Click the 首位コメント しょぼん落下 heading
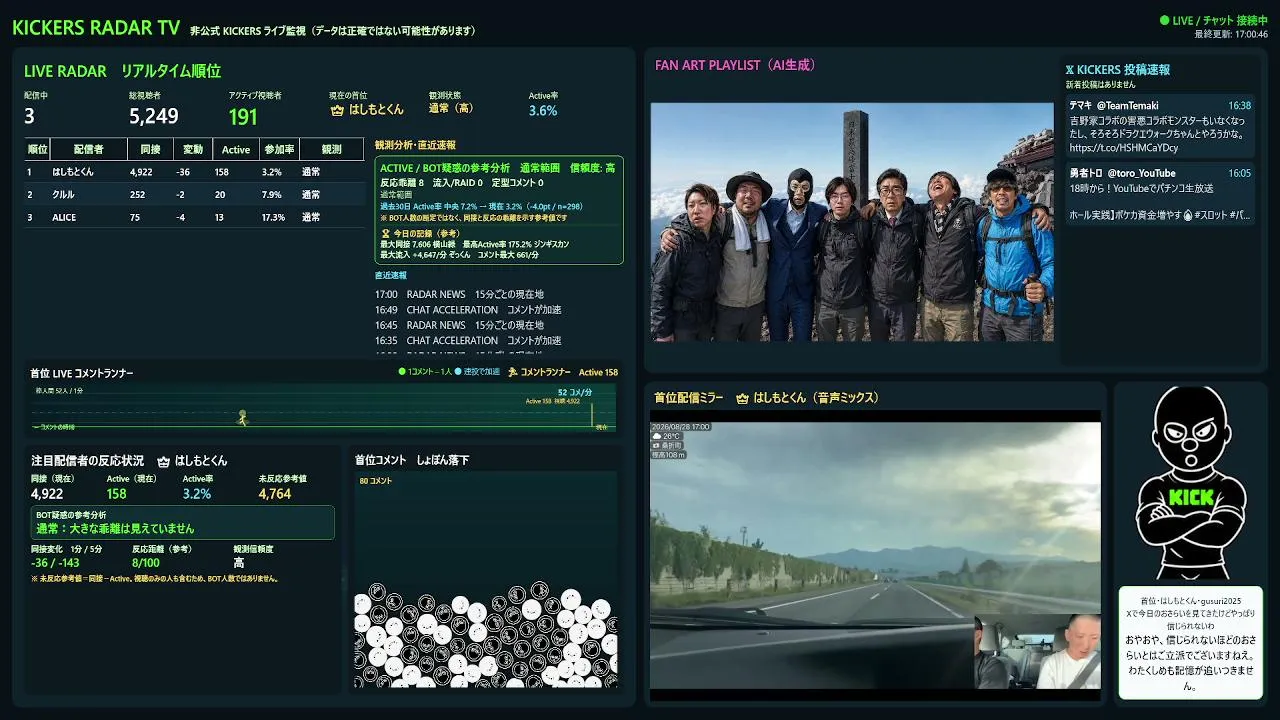 (x=412, y=460)
